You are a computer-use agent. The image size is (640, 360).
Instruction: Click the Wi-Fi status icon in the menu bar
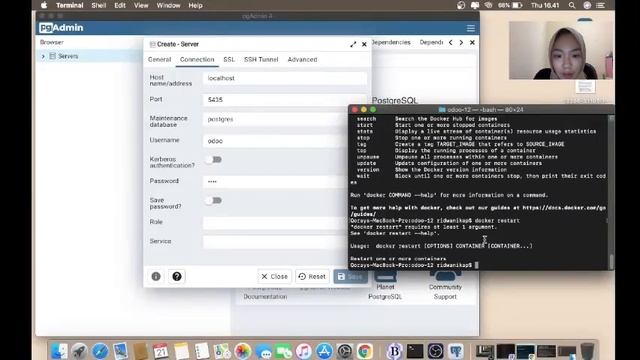click(488, 5)
